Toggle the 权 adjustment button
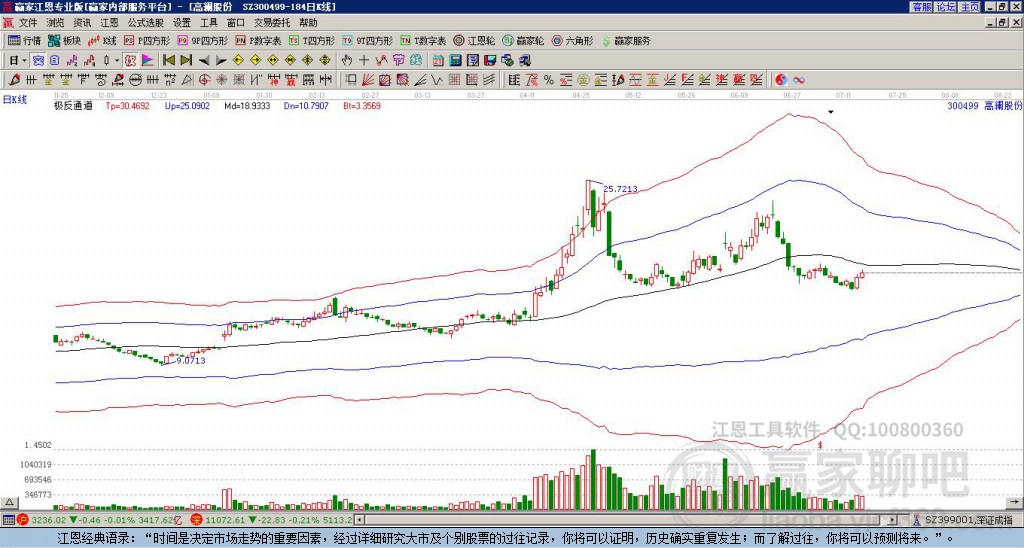This screenshot has height=548, width=1024. [x=130, y=60]
